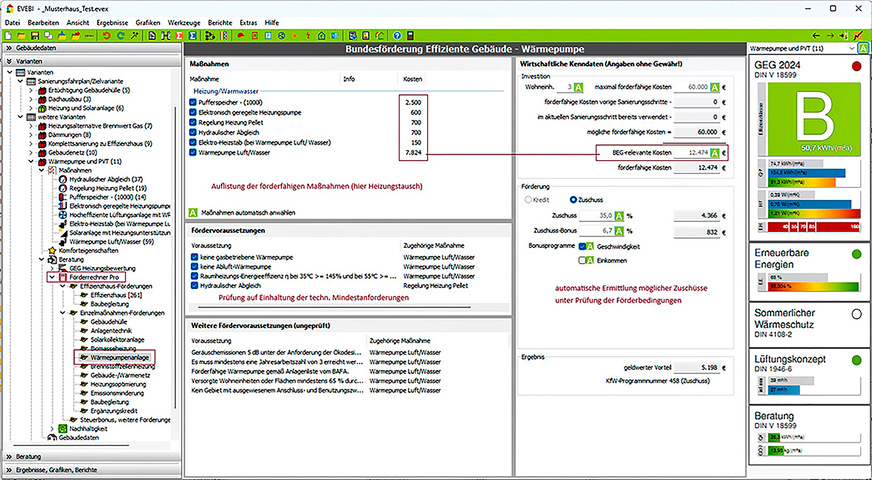Click the copy windows toolbar icon
The image size is (872, 480).
coord(48,36)
